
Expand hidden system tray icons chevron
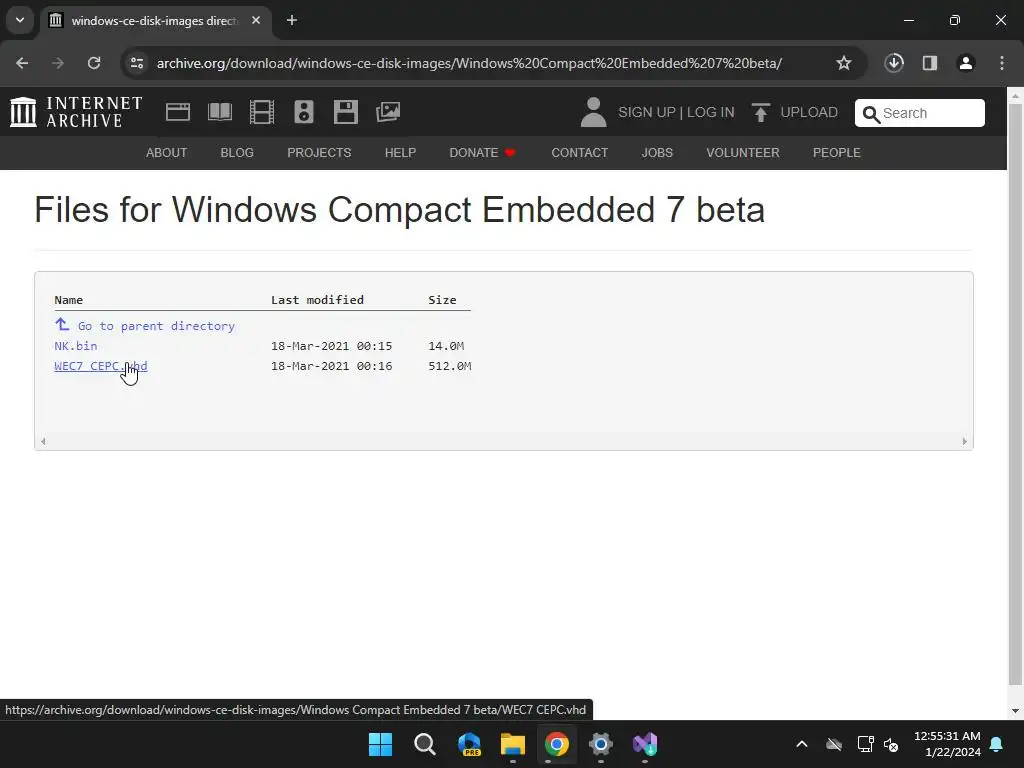[x=802, y=744]
